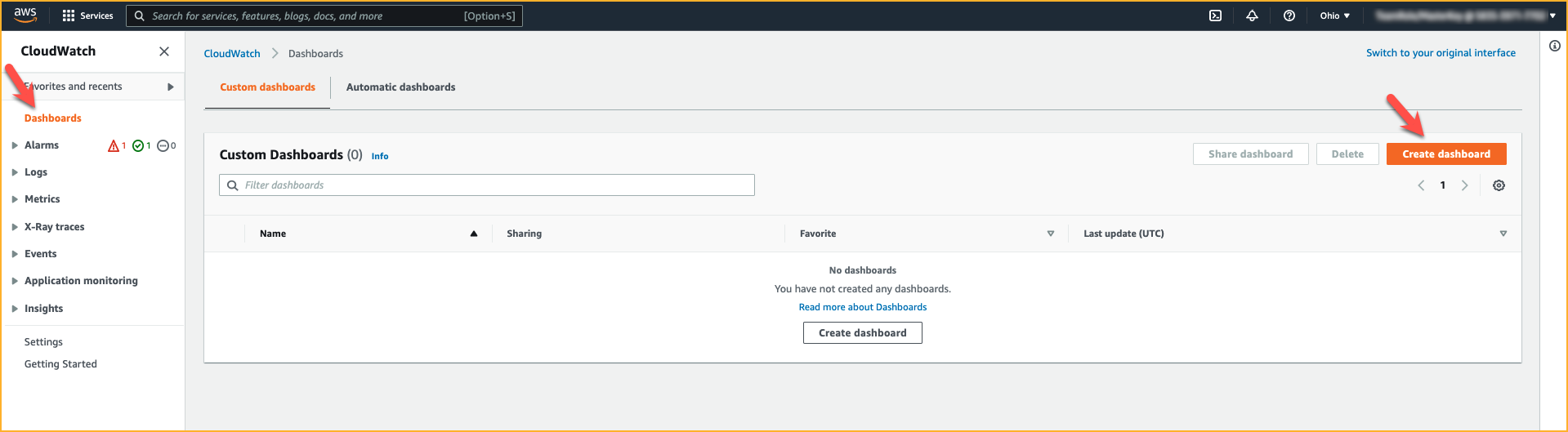Open the help question mark menu
The width and height of the screenshot is (1568, 432).
click(1289, 16)
